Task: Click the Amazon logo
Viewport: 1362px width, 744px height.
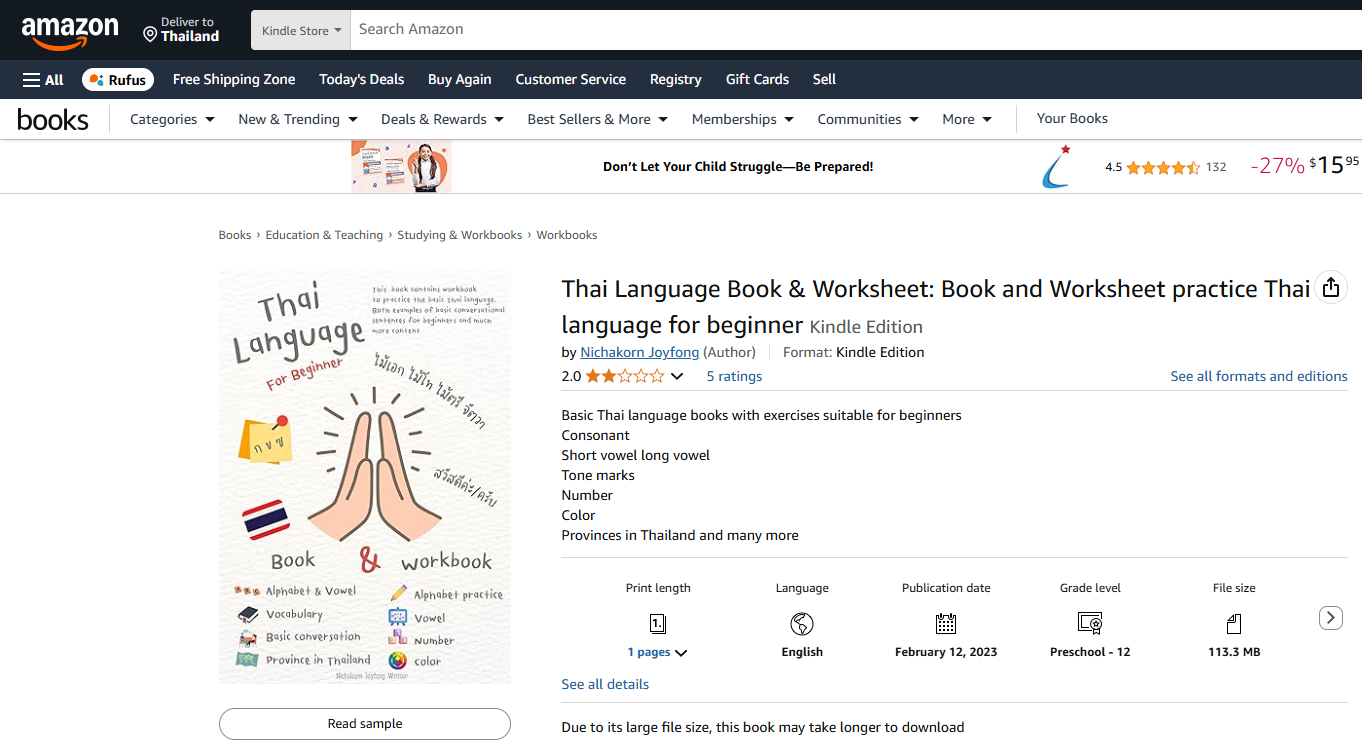Action: [69, 31]
